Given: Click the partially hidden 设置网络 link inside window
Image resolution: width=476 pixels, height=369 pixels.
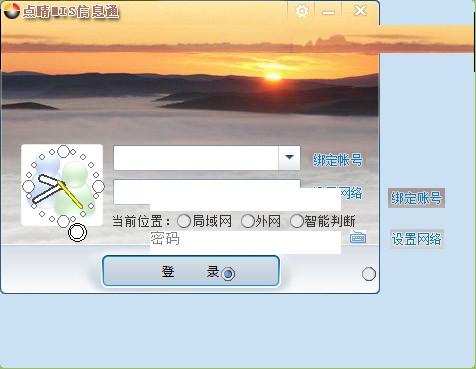Looking at the screenshot, I should click(x=351, y=193).
